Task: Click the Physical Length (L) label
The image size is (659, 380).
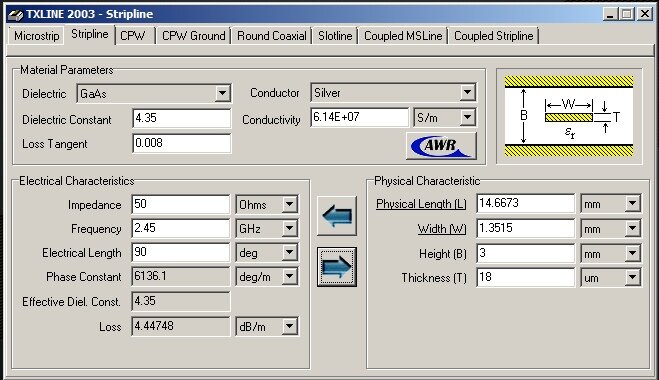Action: (x=421, y=204)
